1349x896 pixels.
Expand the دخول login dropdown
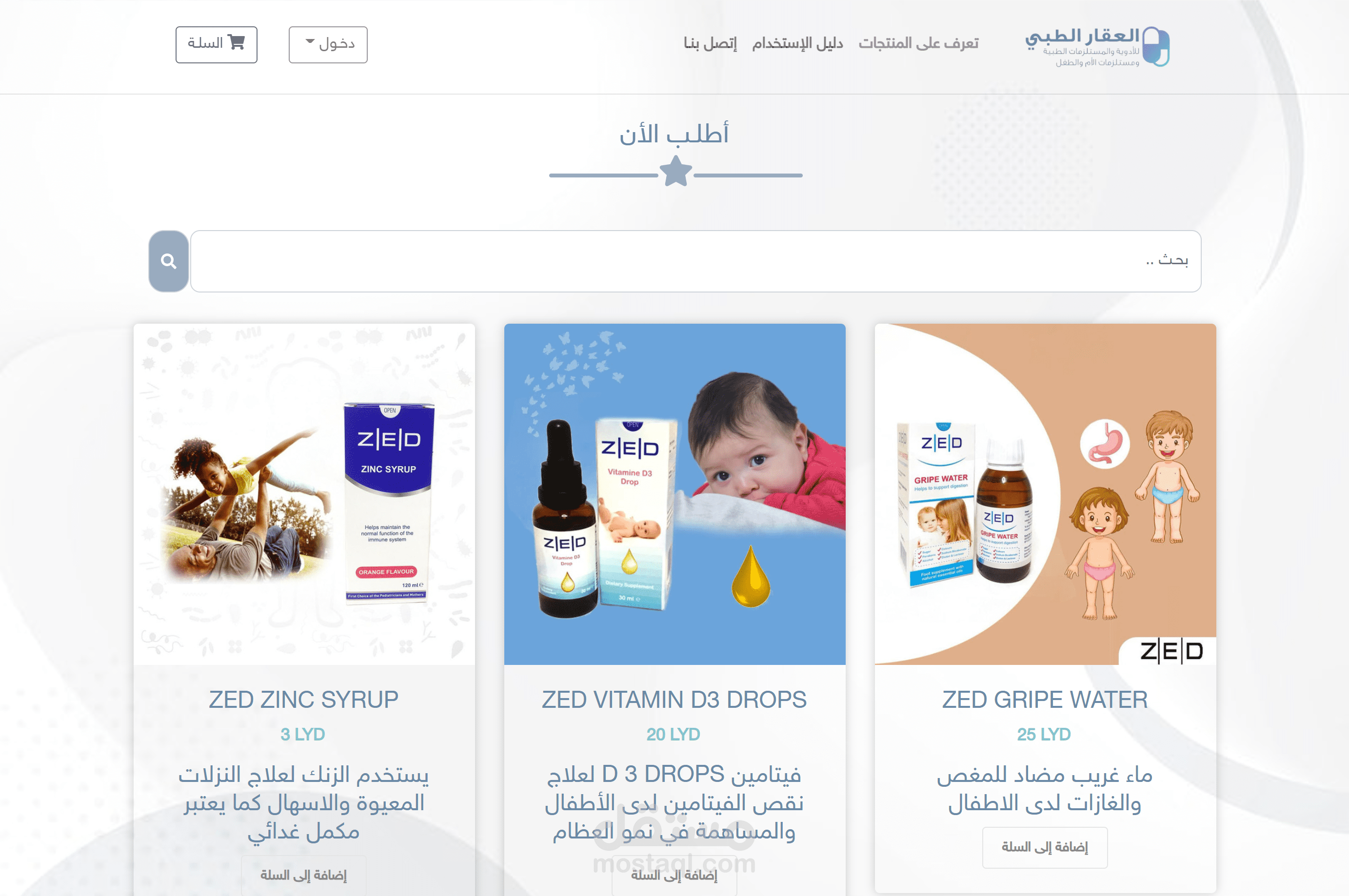(328, 44)
